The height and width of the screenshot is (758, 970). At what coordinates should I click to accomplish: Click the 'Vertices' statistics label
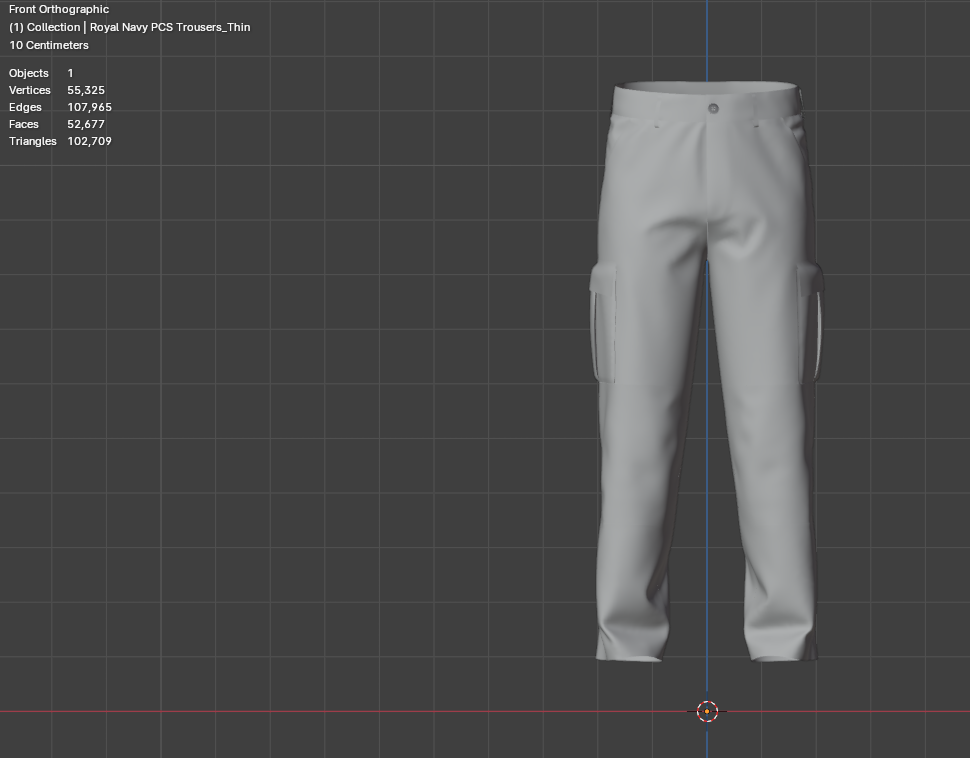click(30, 90)
